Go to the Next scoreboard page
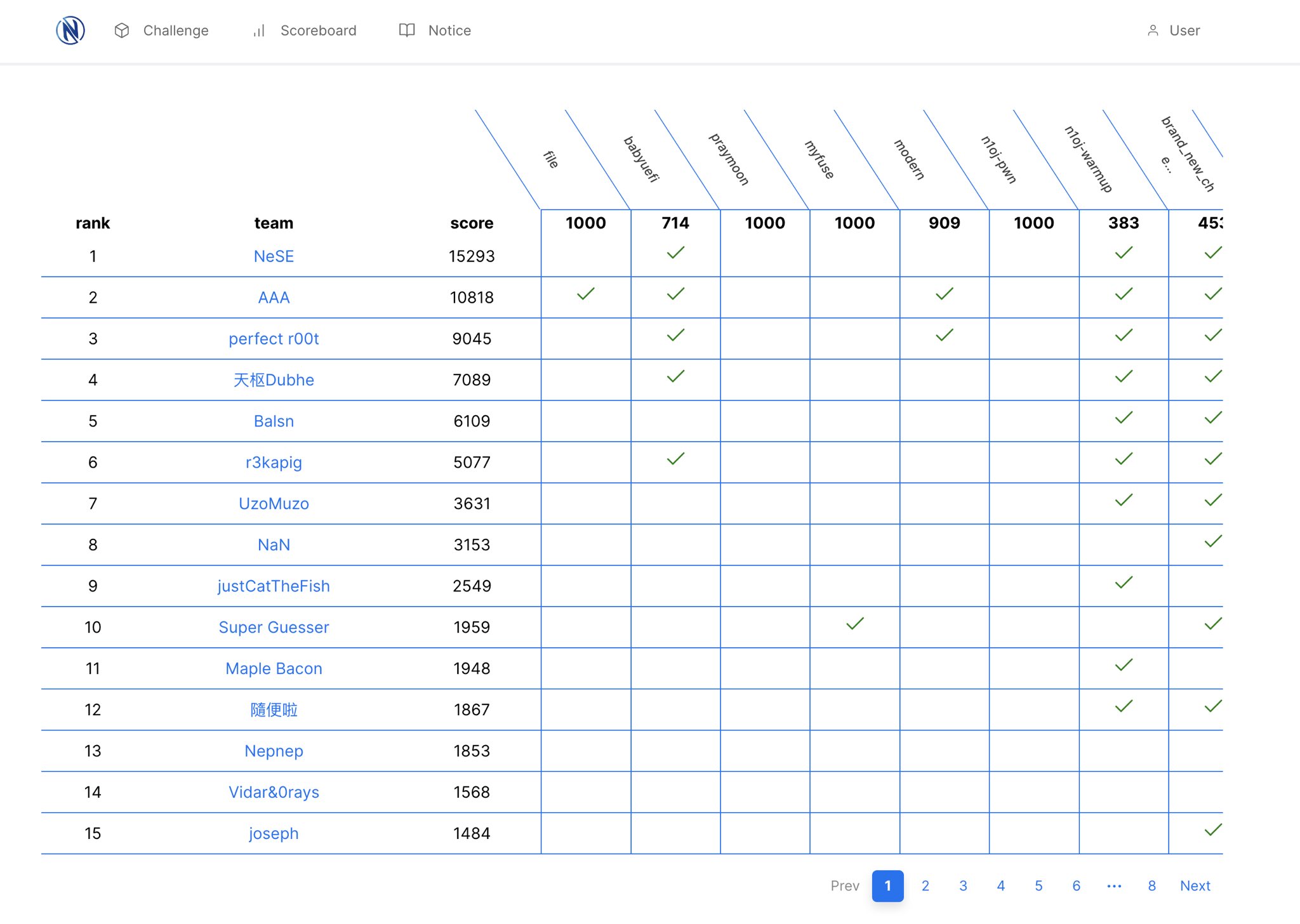The height and width of the screenshot is (924, 1300). tap(1195, 886)
